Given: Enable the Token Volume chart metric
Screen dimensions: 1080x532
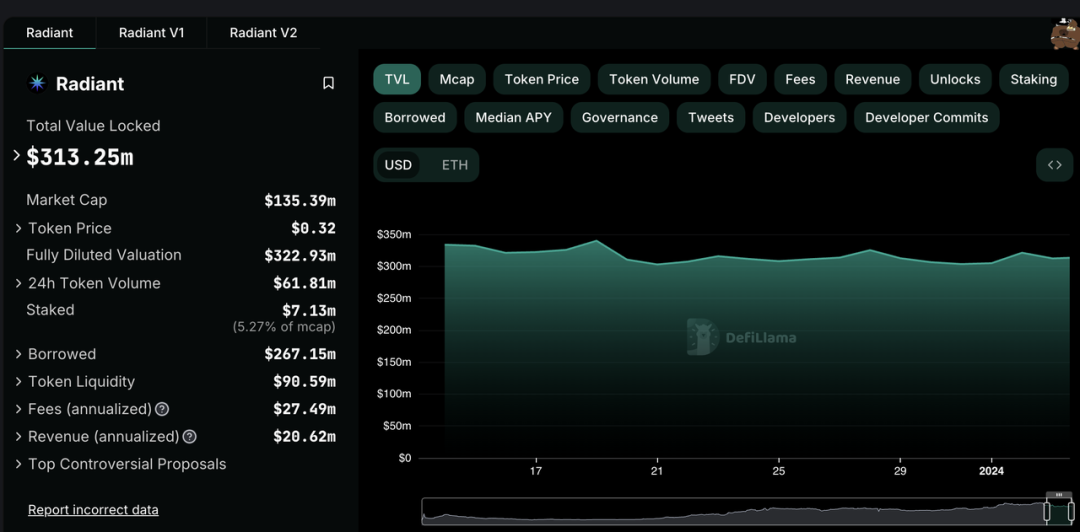Looking at the screenshot, I should (654, 79).
